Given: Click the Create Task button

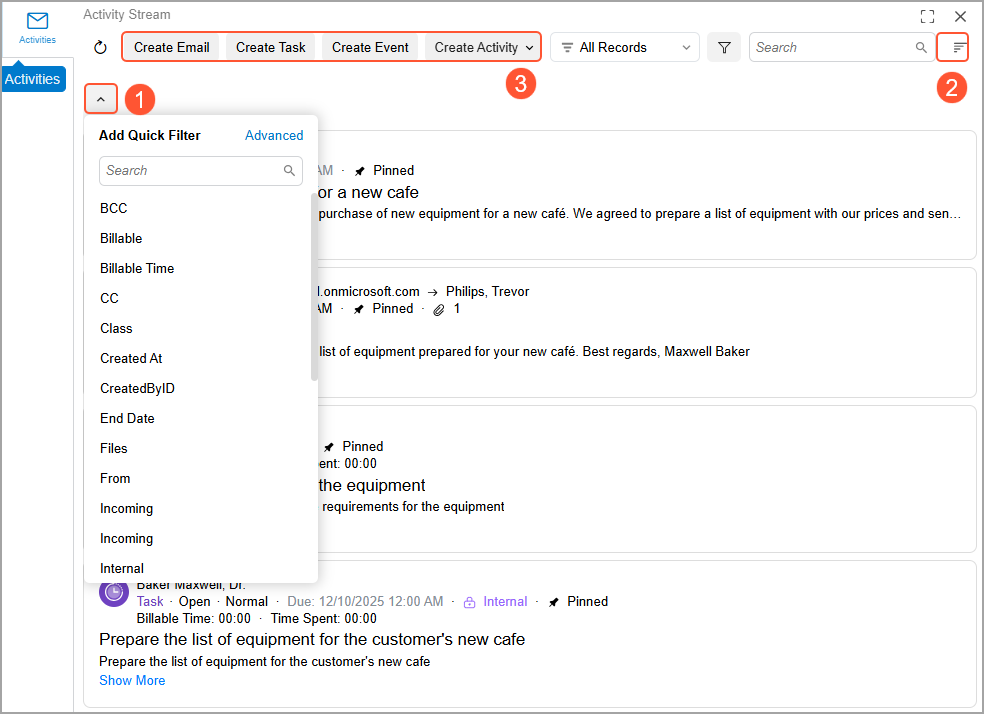Looking at the screenshot, I should 270,48.
